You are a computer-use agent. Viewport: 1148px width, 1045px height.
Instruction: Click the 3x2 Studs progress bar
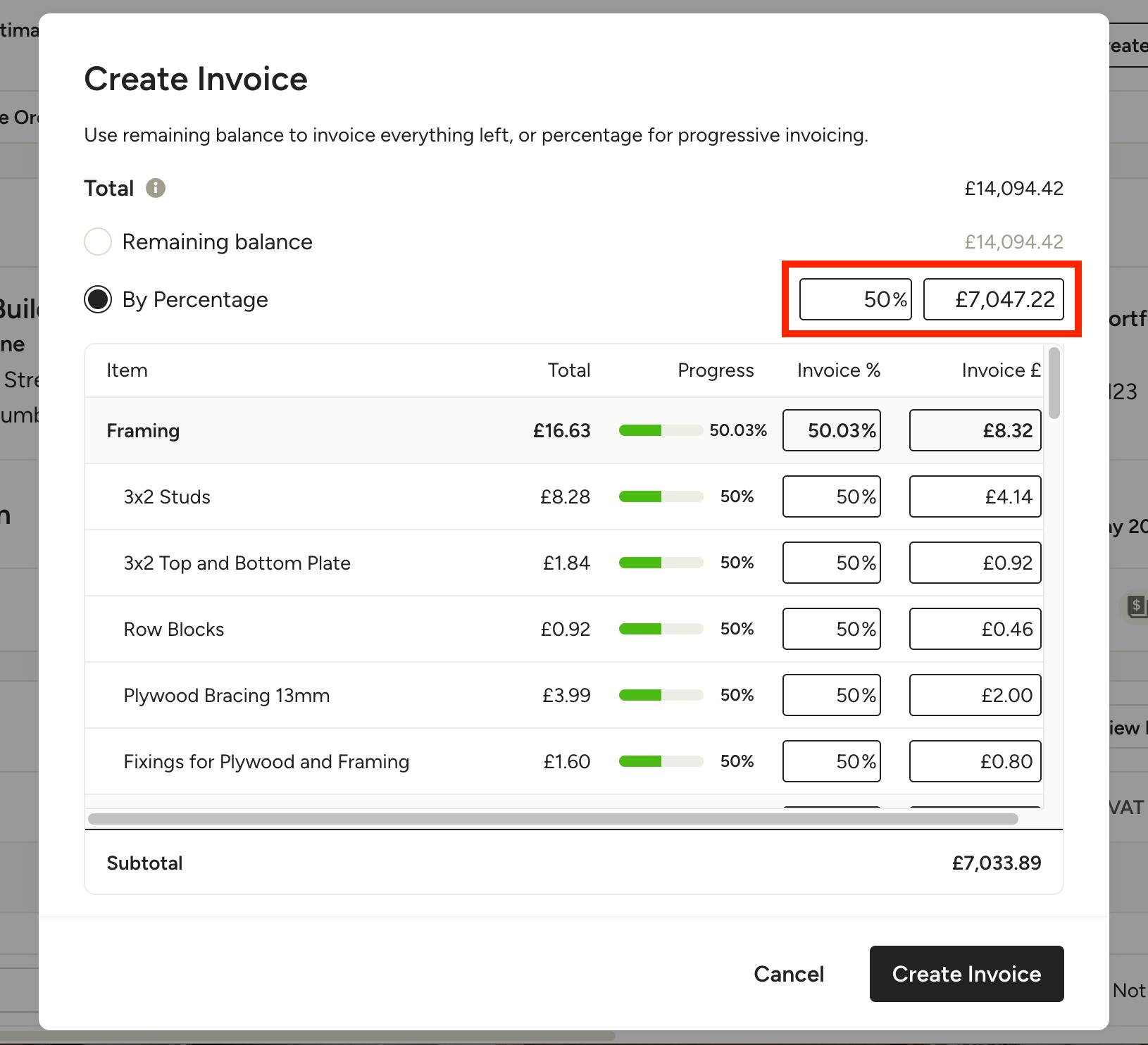pos(661,496)
